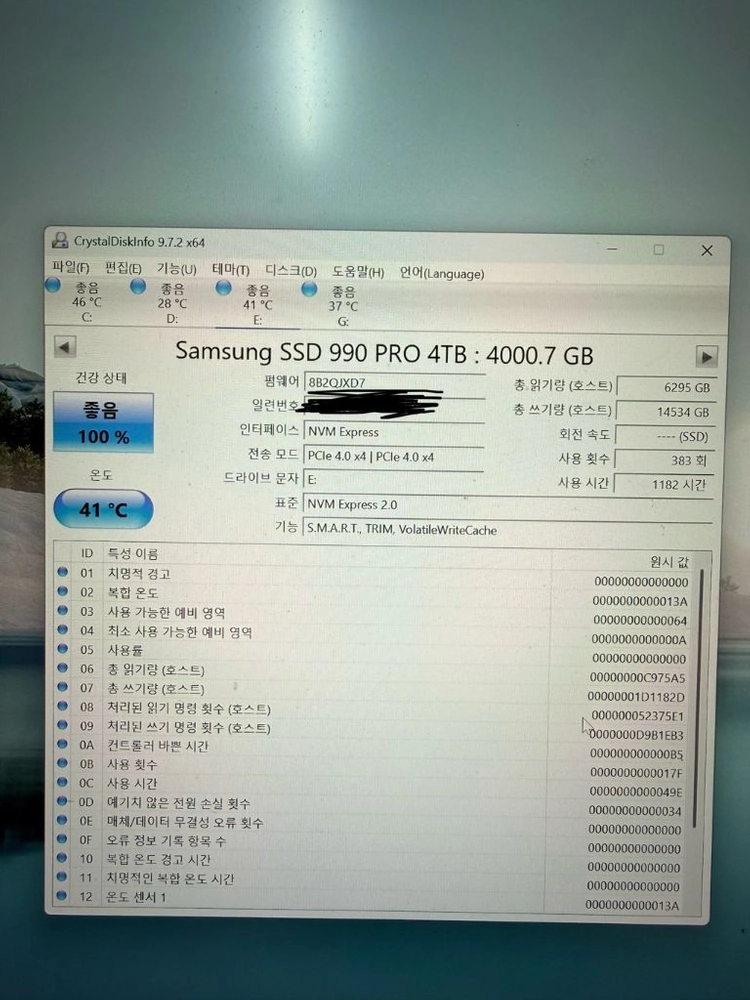This screenshot has width=750, height=1000.
Task: Click the total host writes value 14534 GB
Action: 666,412
